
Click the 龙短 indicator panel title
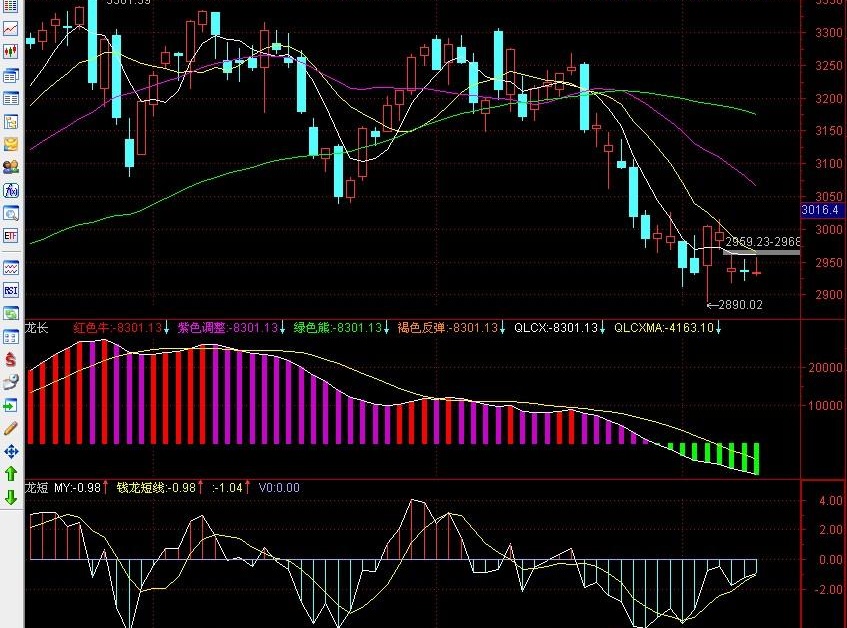pyautogui.click(x=37, y=488)
